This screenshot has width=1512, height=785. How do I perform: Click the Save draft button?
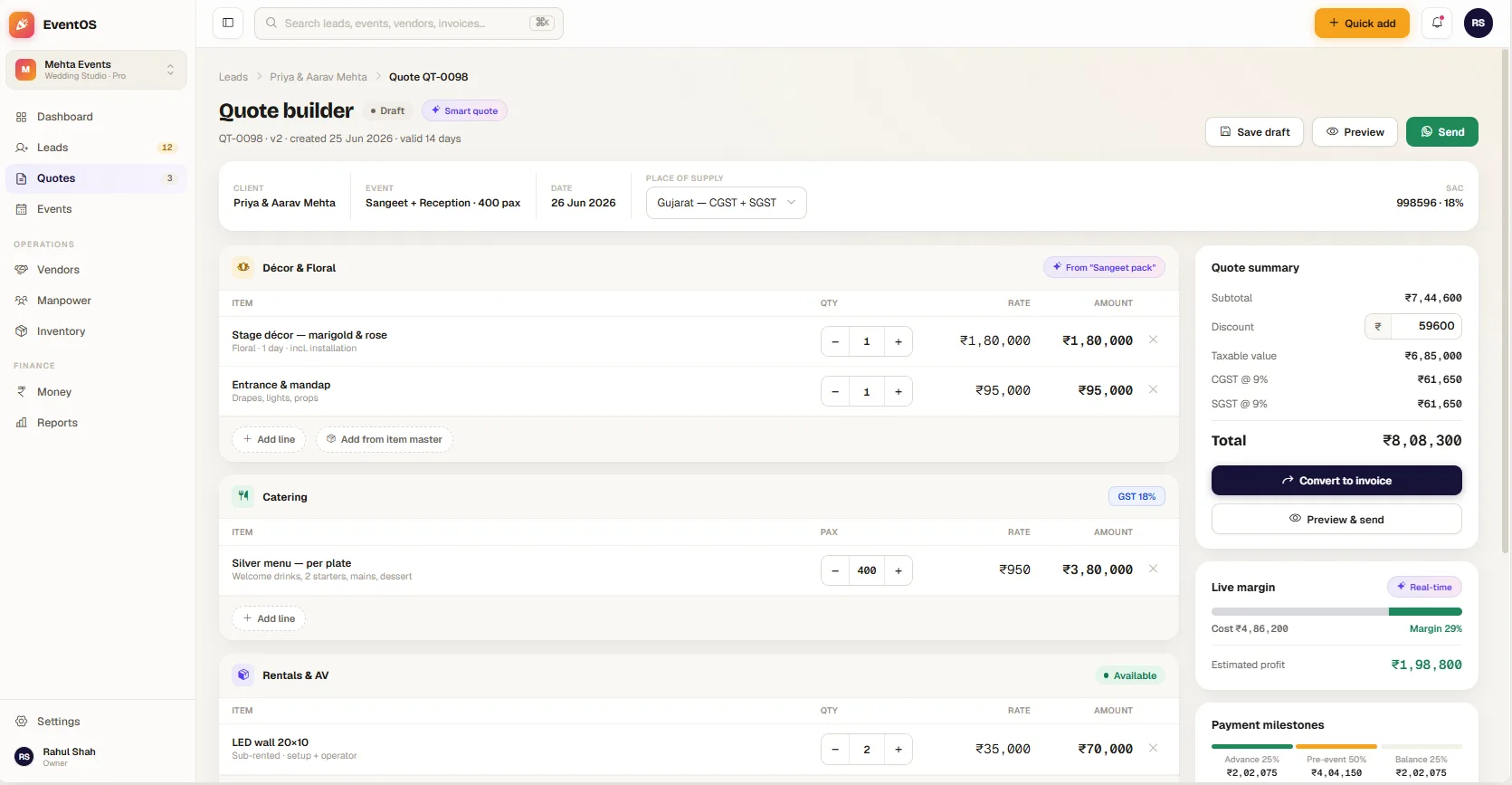tap(1254, 132)
